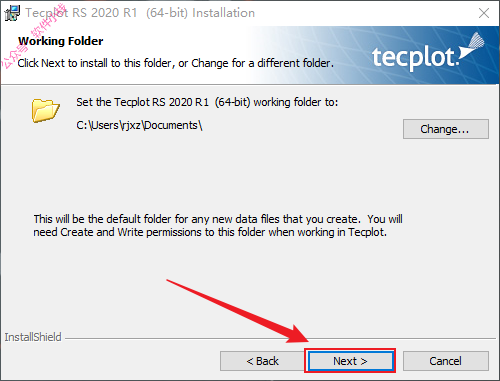
Task: Click the Working Folder heading
Action: 61,41
